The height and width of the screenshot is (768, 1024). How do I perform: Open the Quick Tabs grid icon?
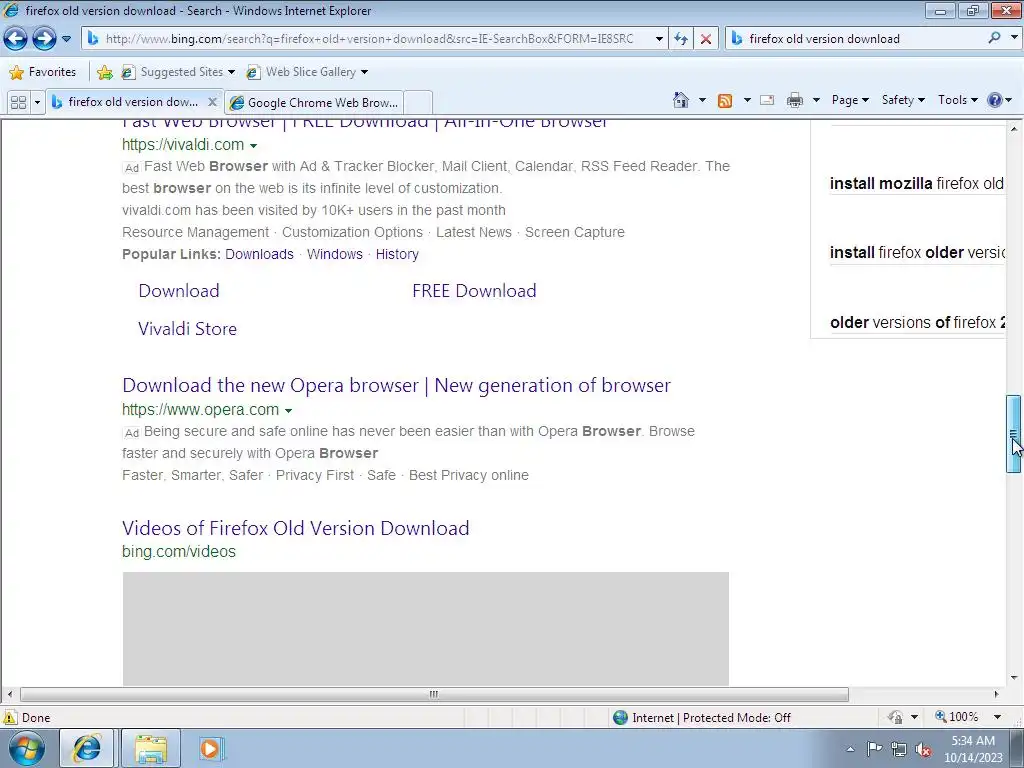18,103
